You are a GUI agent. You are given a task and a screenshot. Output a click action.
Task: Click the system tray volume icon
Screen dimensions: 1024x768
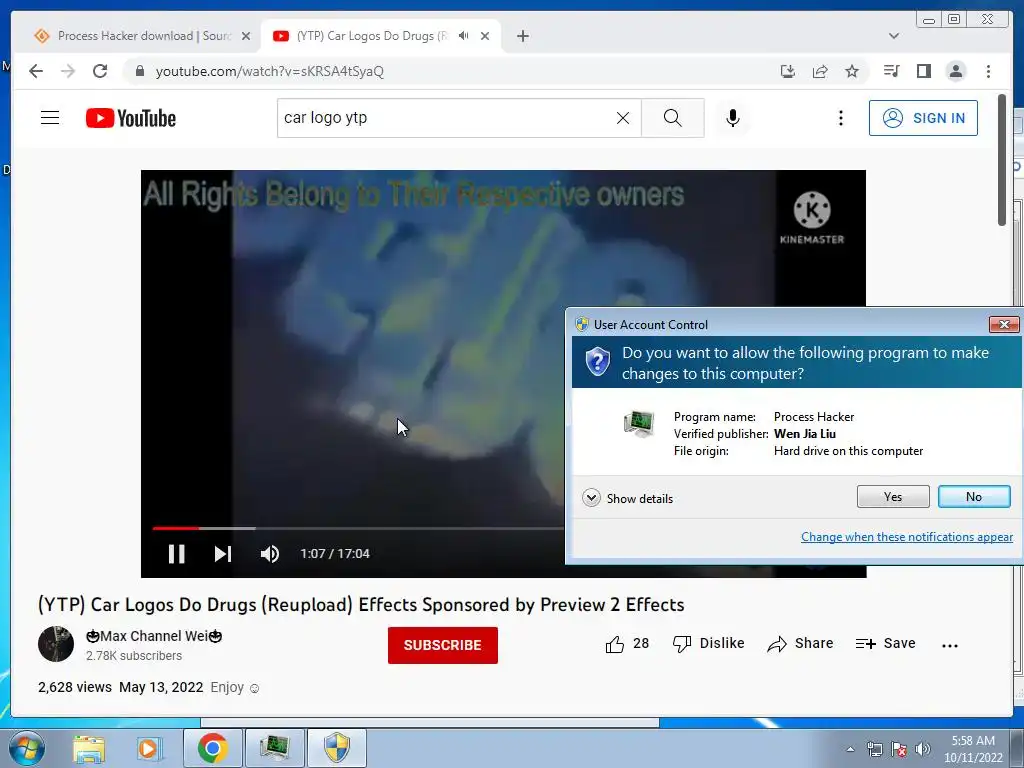pyautogui.click(x=923, y=749)
